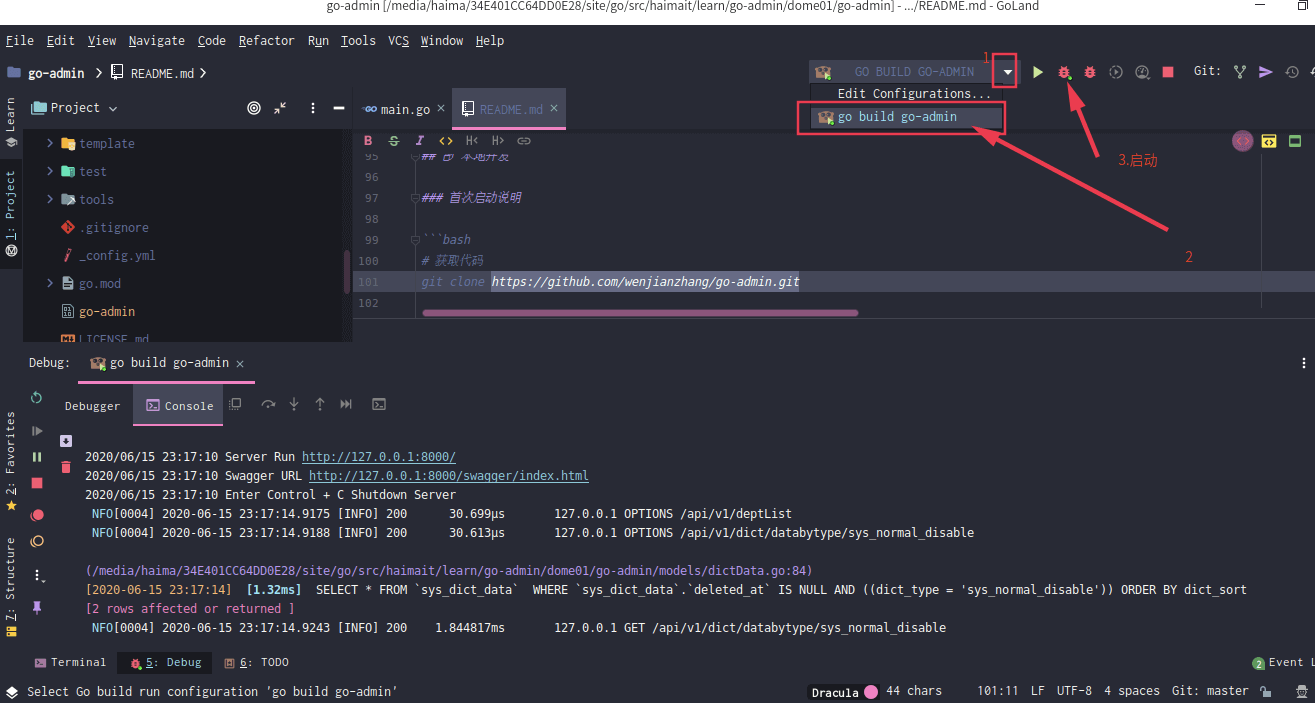Apply italic formatting in Markdown toolbar
1315x703 pixels.
point(420,141)
